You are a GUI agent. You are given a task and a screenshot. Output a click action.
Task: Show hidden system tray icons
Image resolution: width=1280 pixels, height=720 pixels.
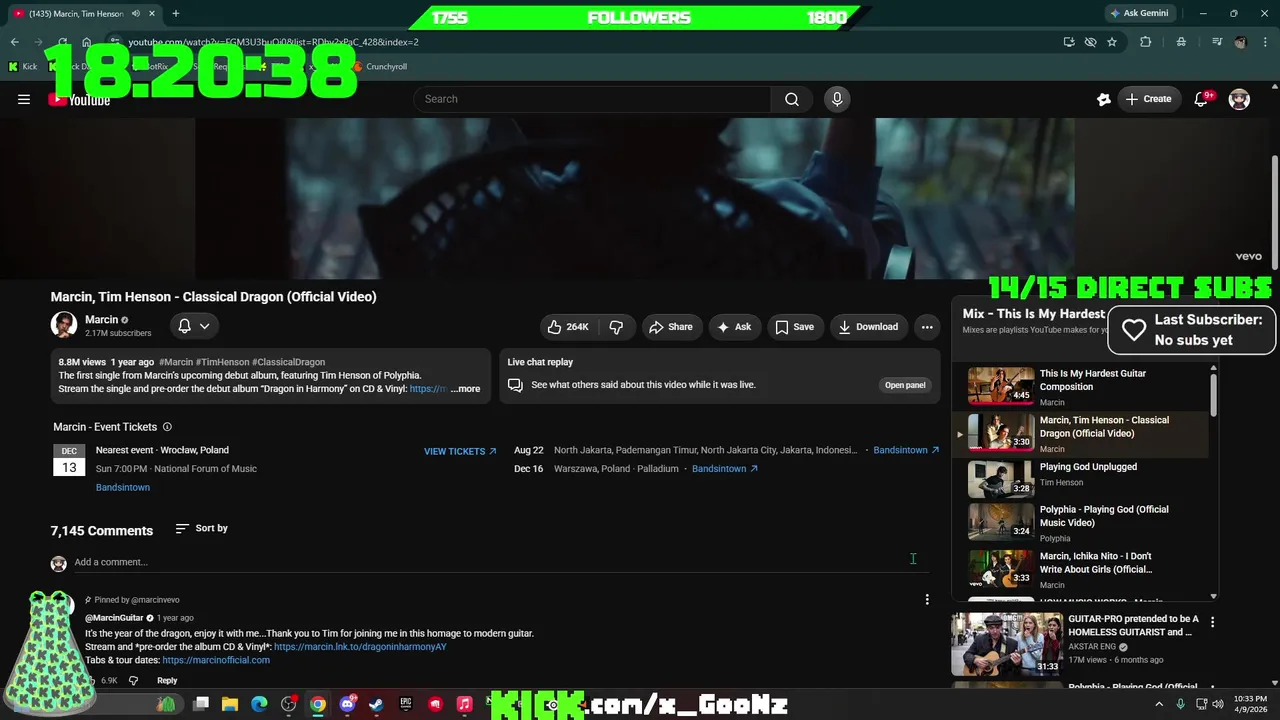coord(1159,704)
